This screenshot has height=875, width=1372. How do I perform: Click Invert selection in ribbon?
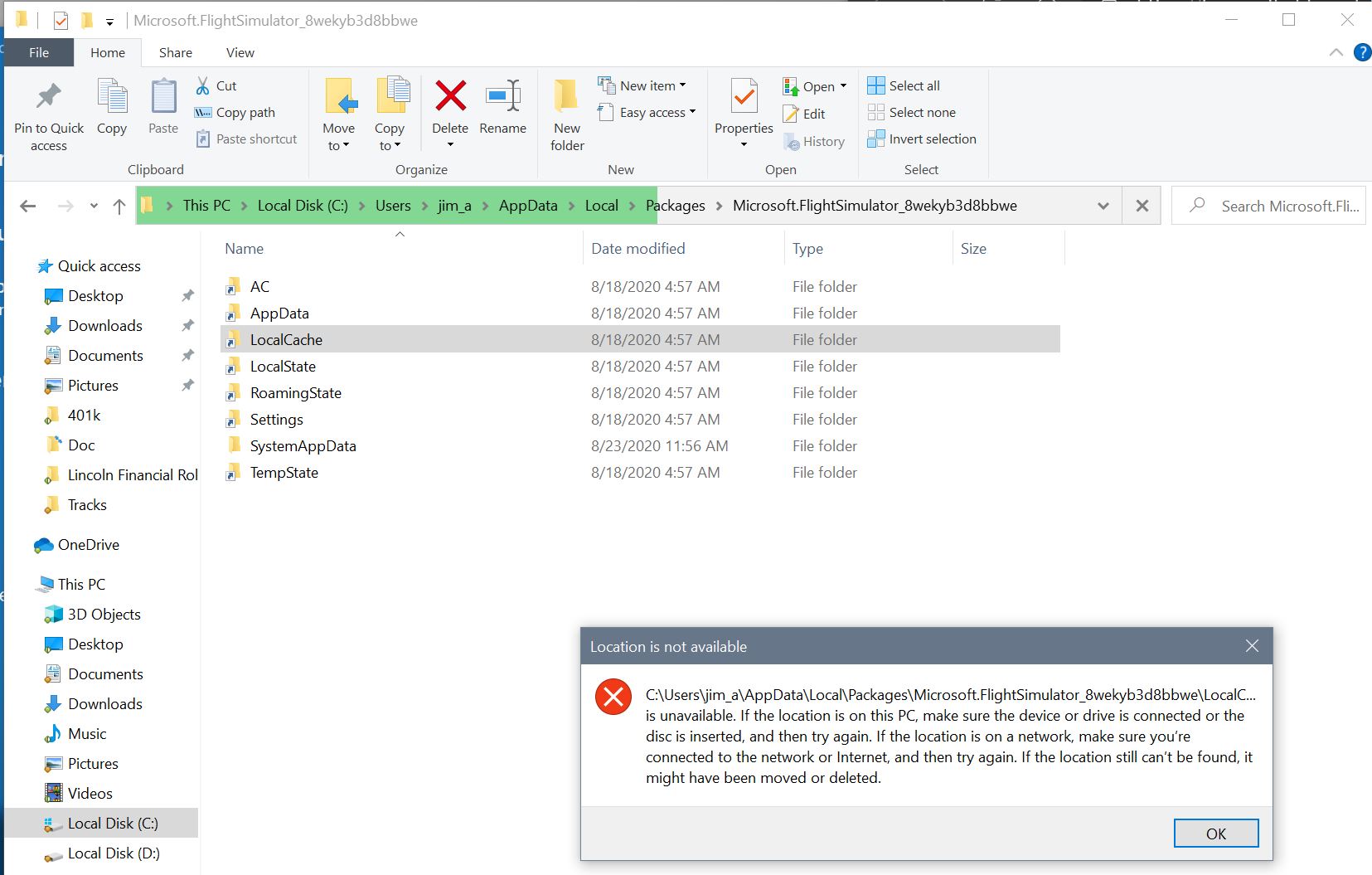(x=922, y=139)
